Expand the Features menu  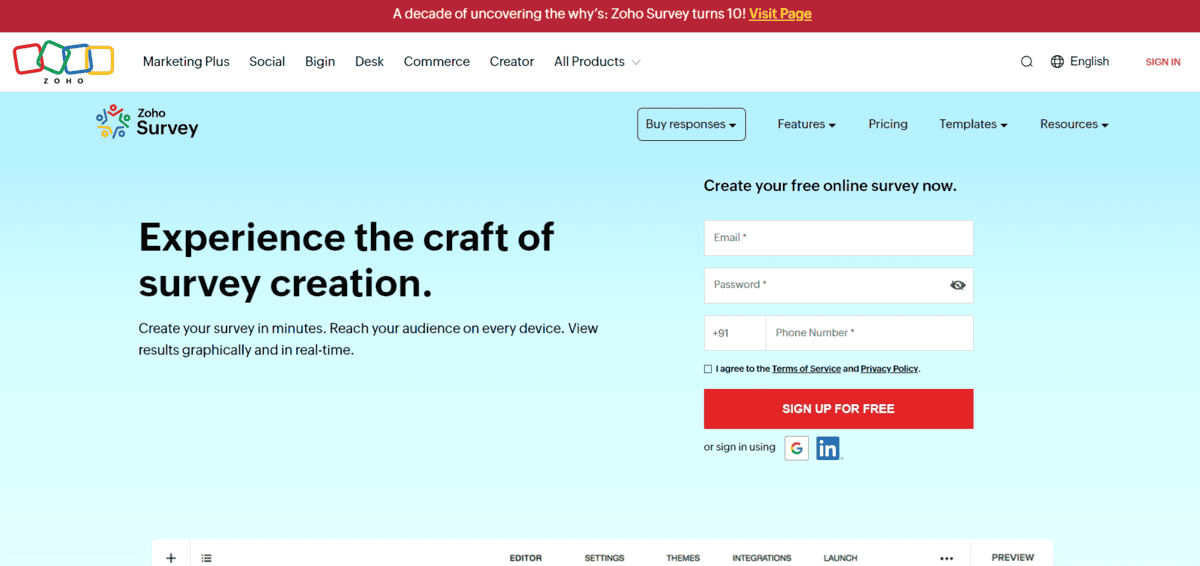tap(806, 125)
